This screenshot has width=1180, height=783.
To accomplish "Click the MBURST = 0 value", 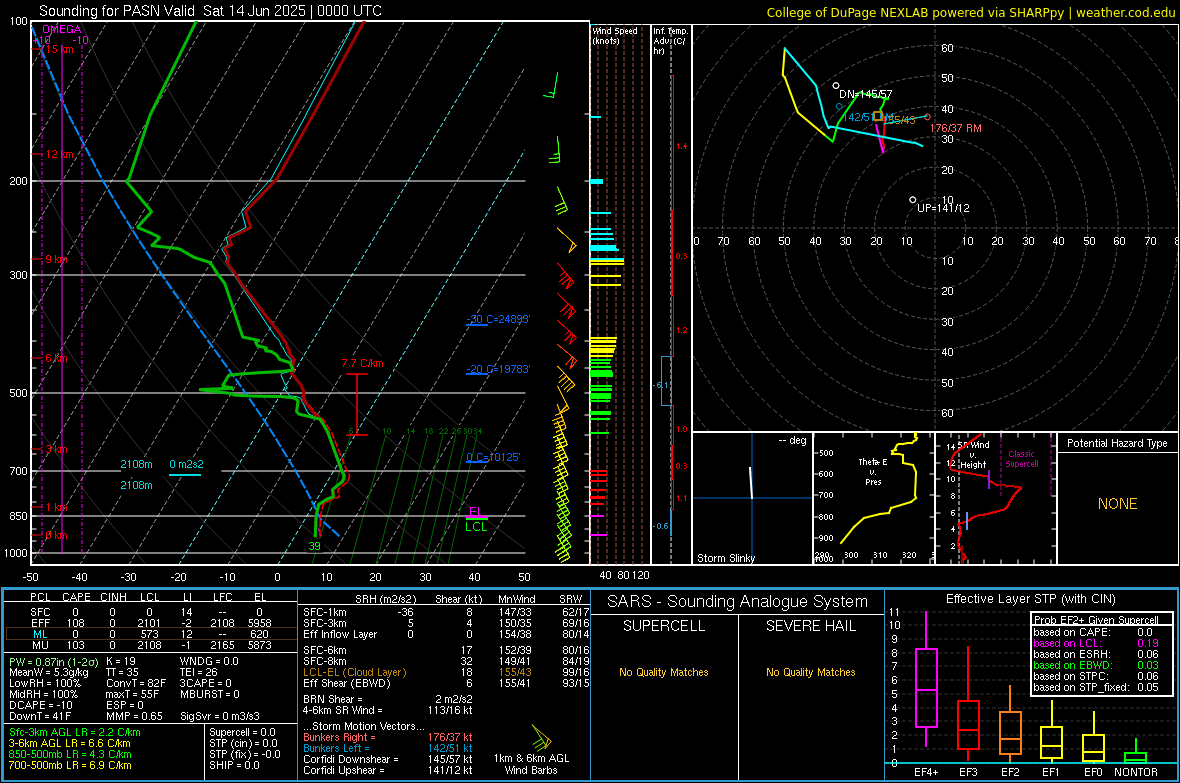I will 210,694.
